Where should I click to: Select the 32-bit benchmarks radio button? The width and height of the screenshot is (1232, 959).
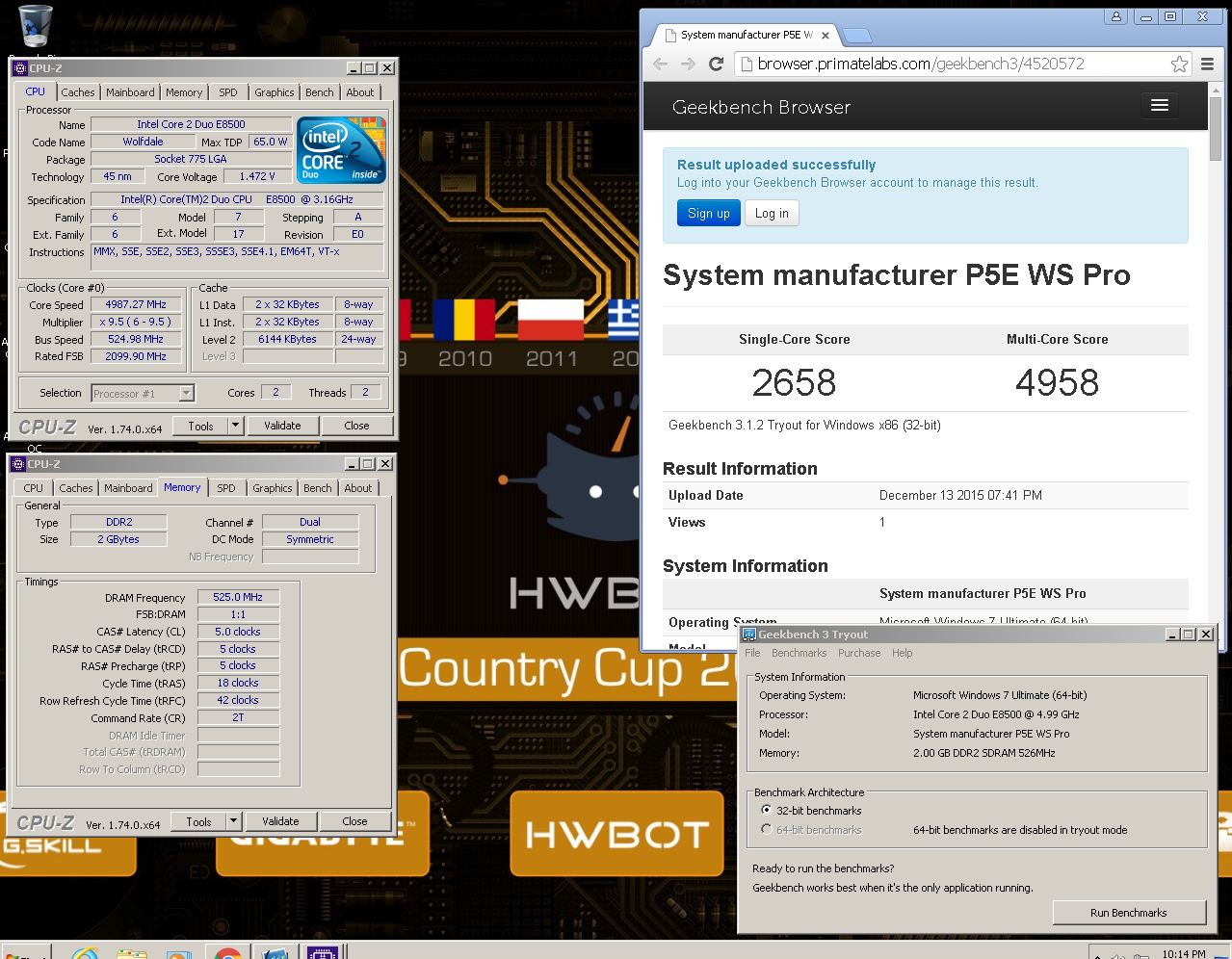point(767,811)
